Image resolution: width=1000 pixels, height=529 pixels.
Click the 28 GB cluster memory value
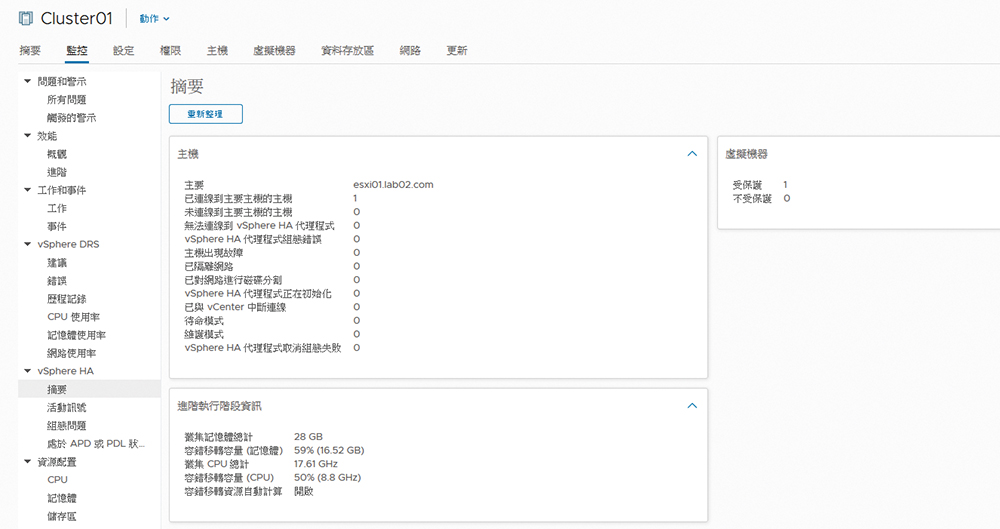[308, 436]
